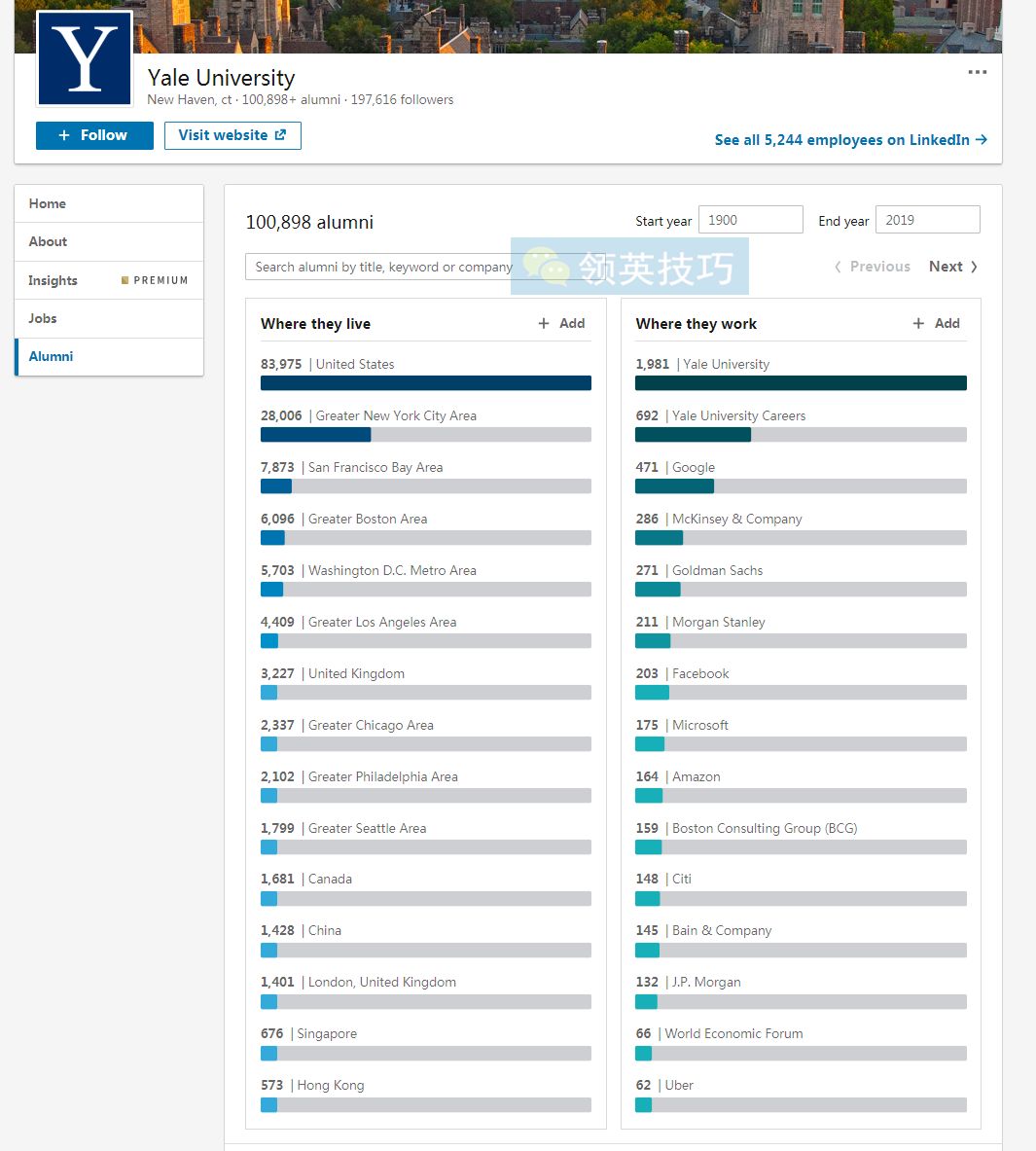Select 'Greater Philadelphia Area' entry
Screen dimensions: 1036x1151
(x=425, y=786)
